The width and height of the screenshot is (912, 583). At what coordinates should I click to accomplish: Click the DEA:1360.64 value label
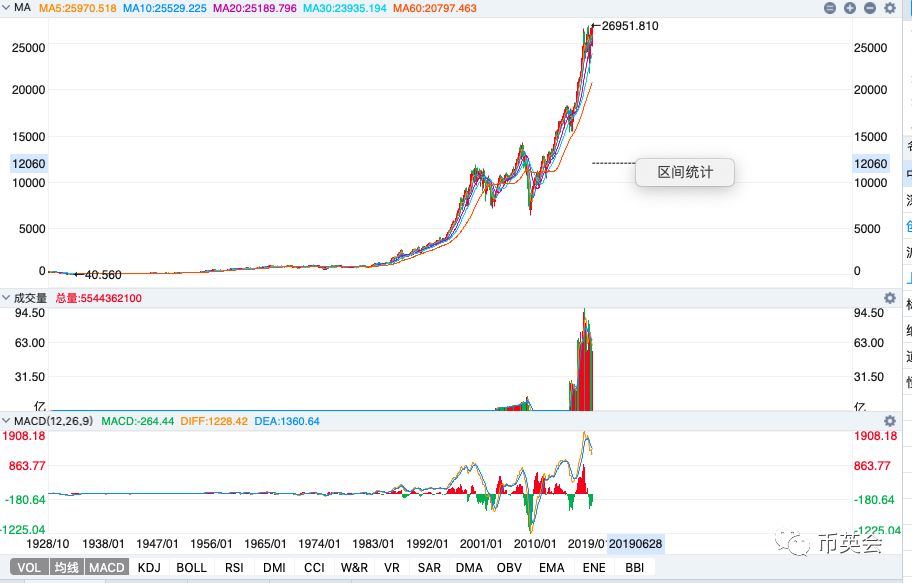[287, 421]
